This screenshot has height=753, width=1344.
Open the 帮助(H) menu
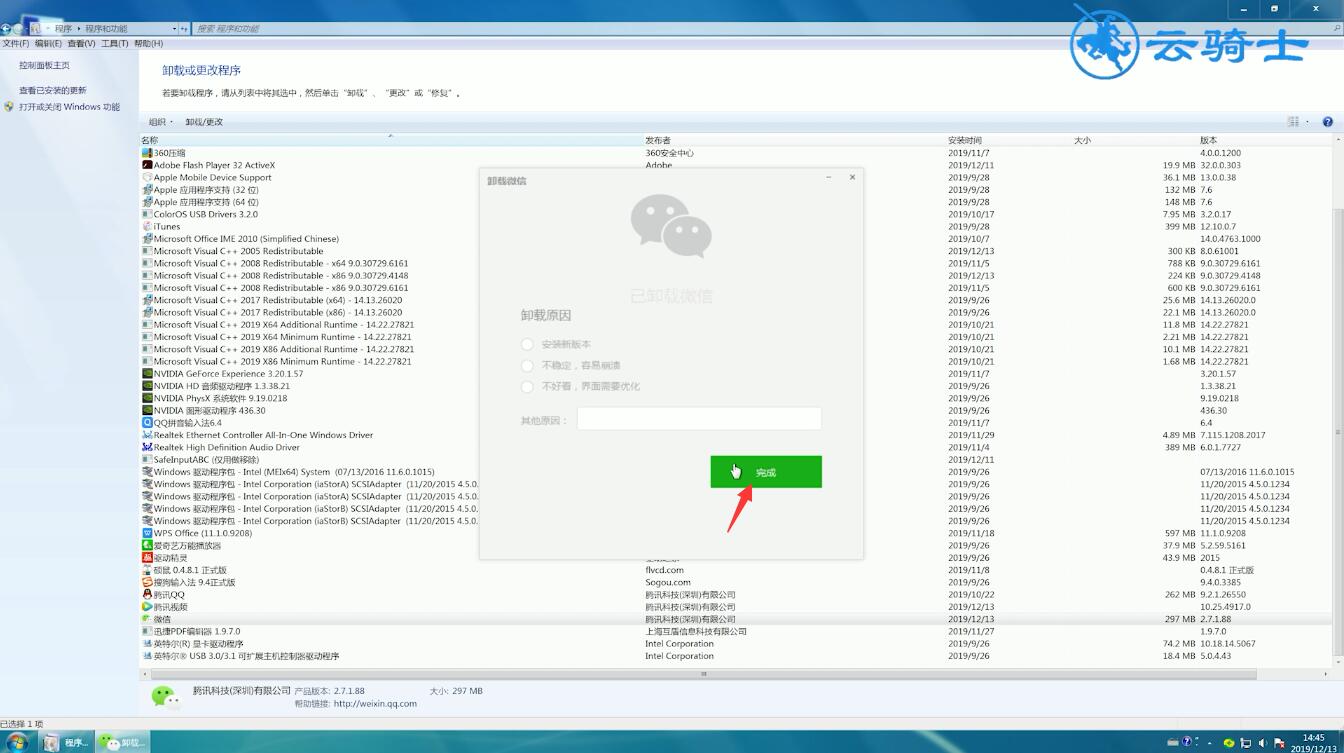[x=148, y=44]
